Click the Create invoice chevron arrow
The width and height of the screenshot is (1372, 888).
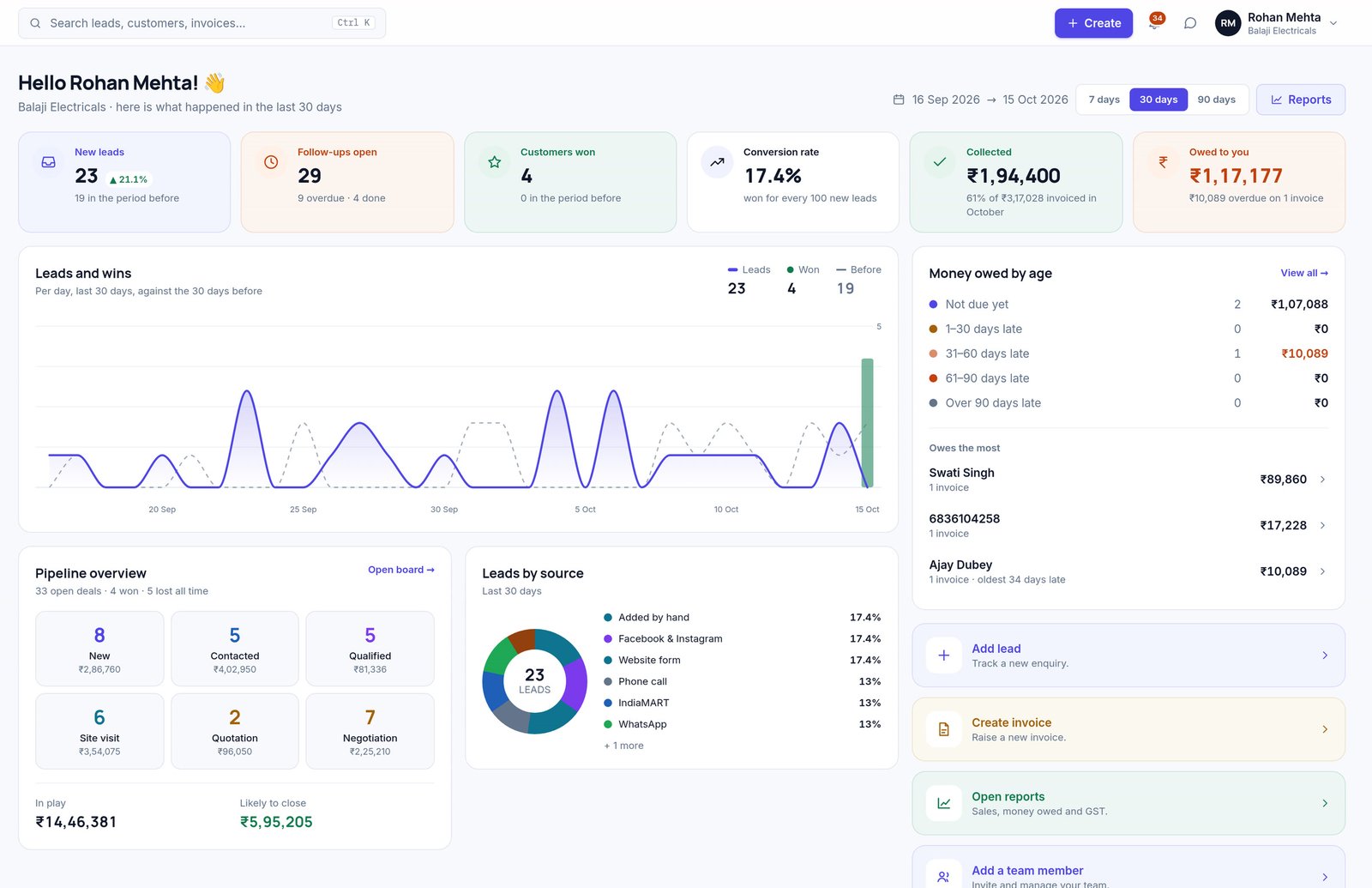[1325, 729]
